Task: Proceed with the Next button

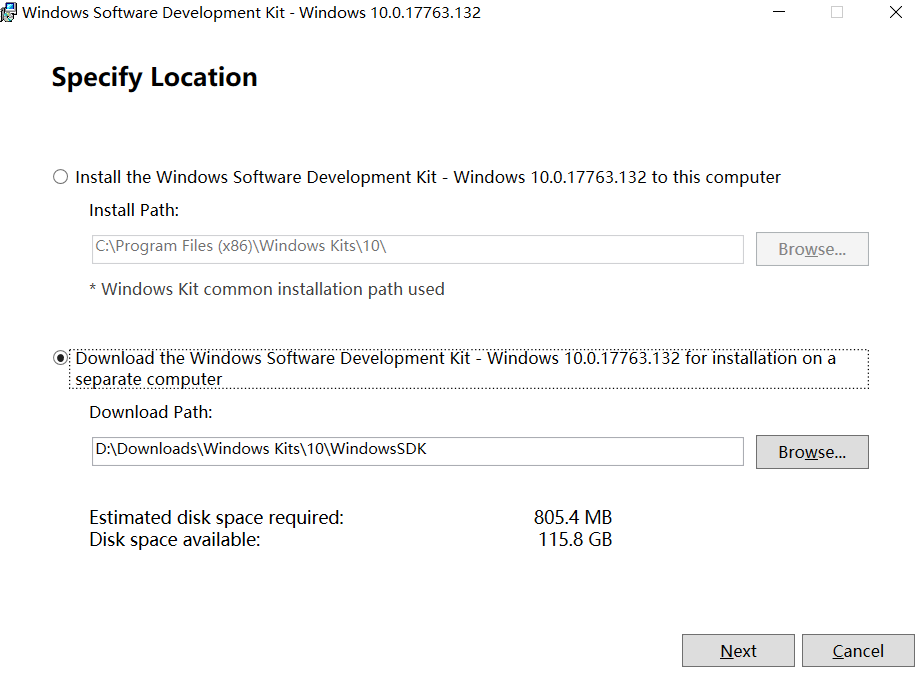Action: tap(738, 651)
